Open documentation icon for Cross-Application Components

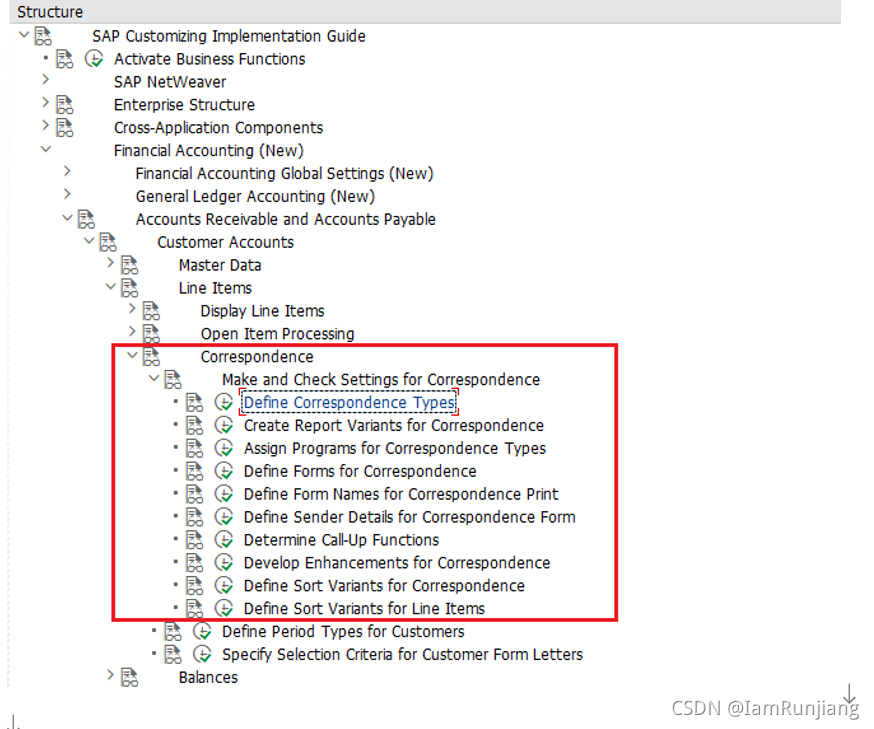tap(65, 127)
